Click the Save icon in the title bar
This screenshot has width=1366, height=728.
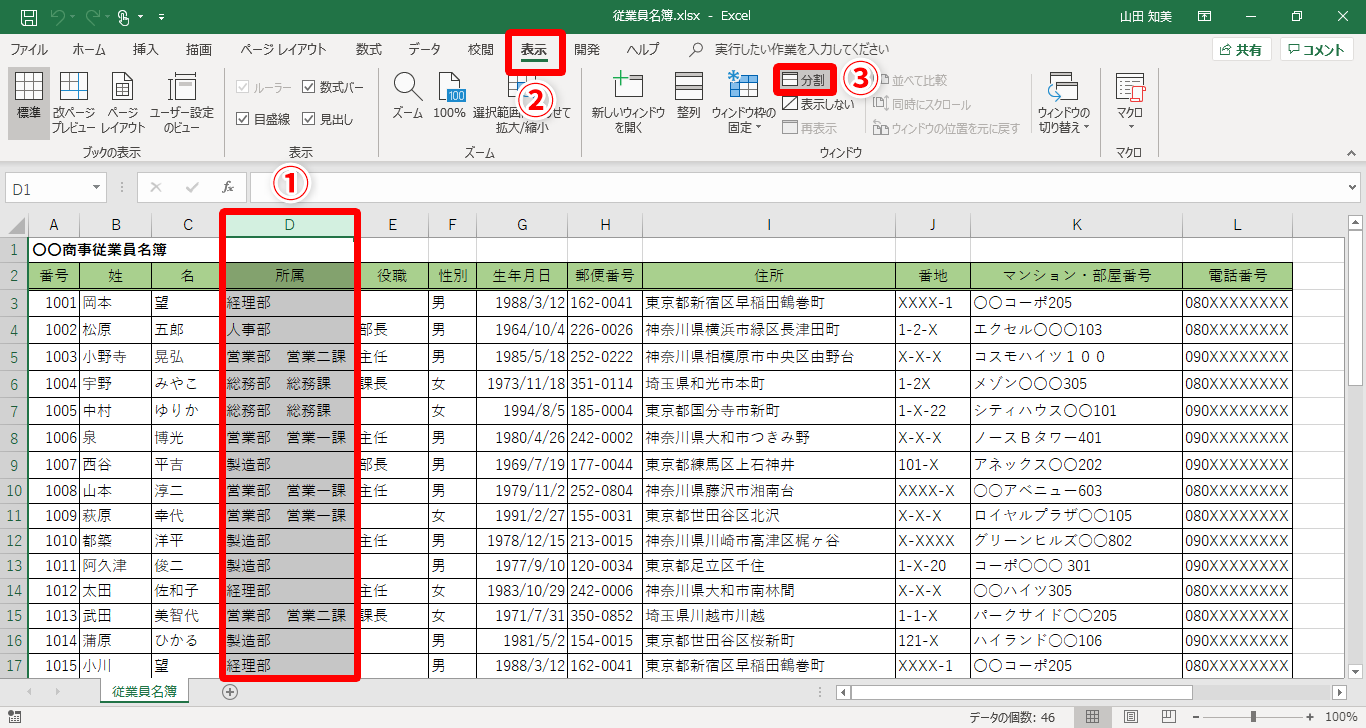[29, 17]
